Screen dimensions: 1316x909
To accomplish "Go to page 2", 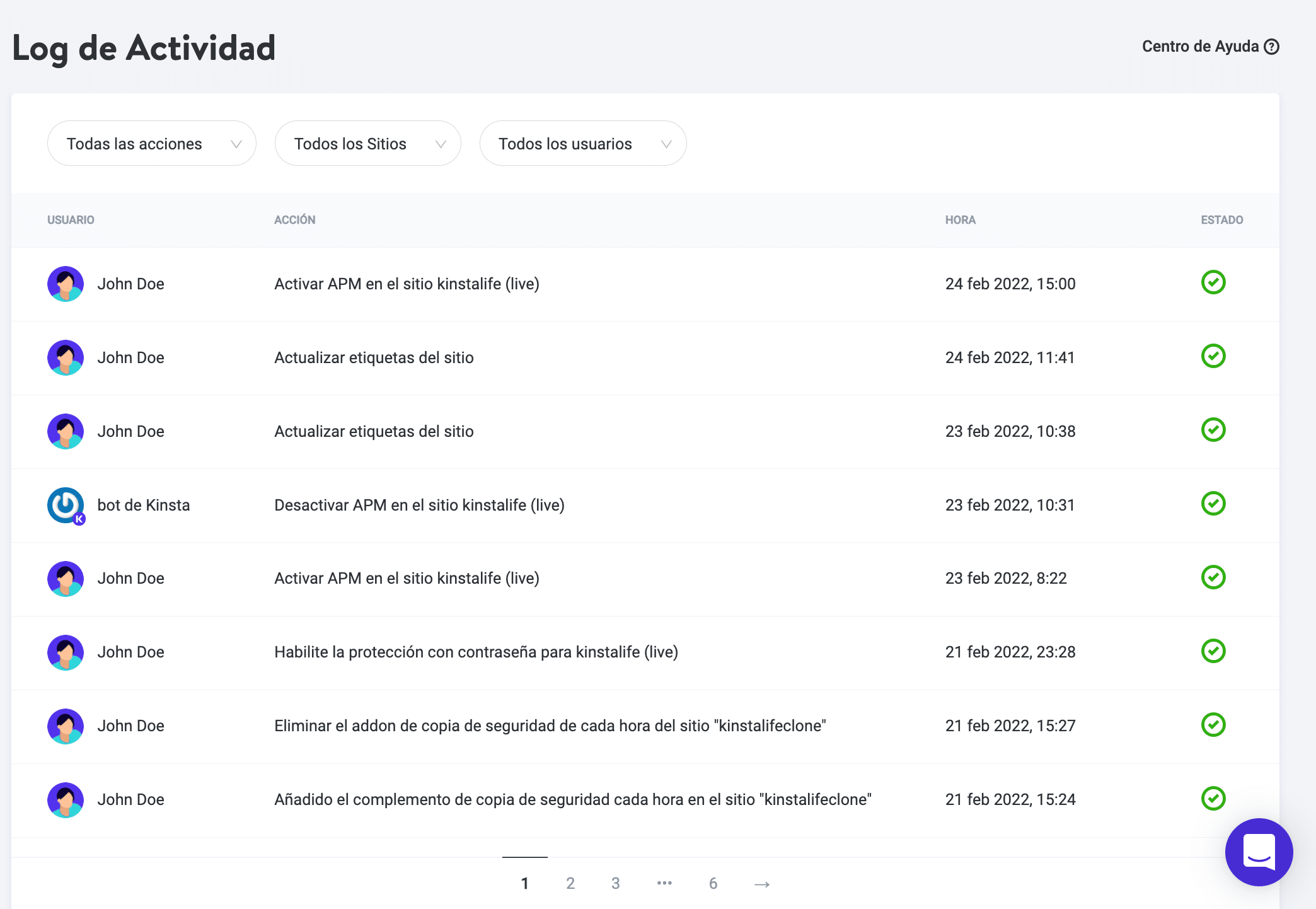I will (x=570, y=884).
